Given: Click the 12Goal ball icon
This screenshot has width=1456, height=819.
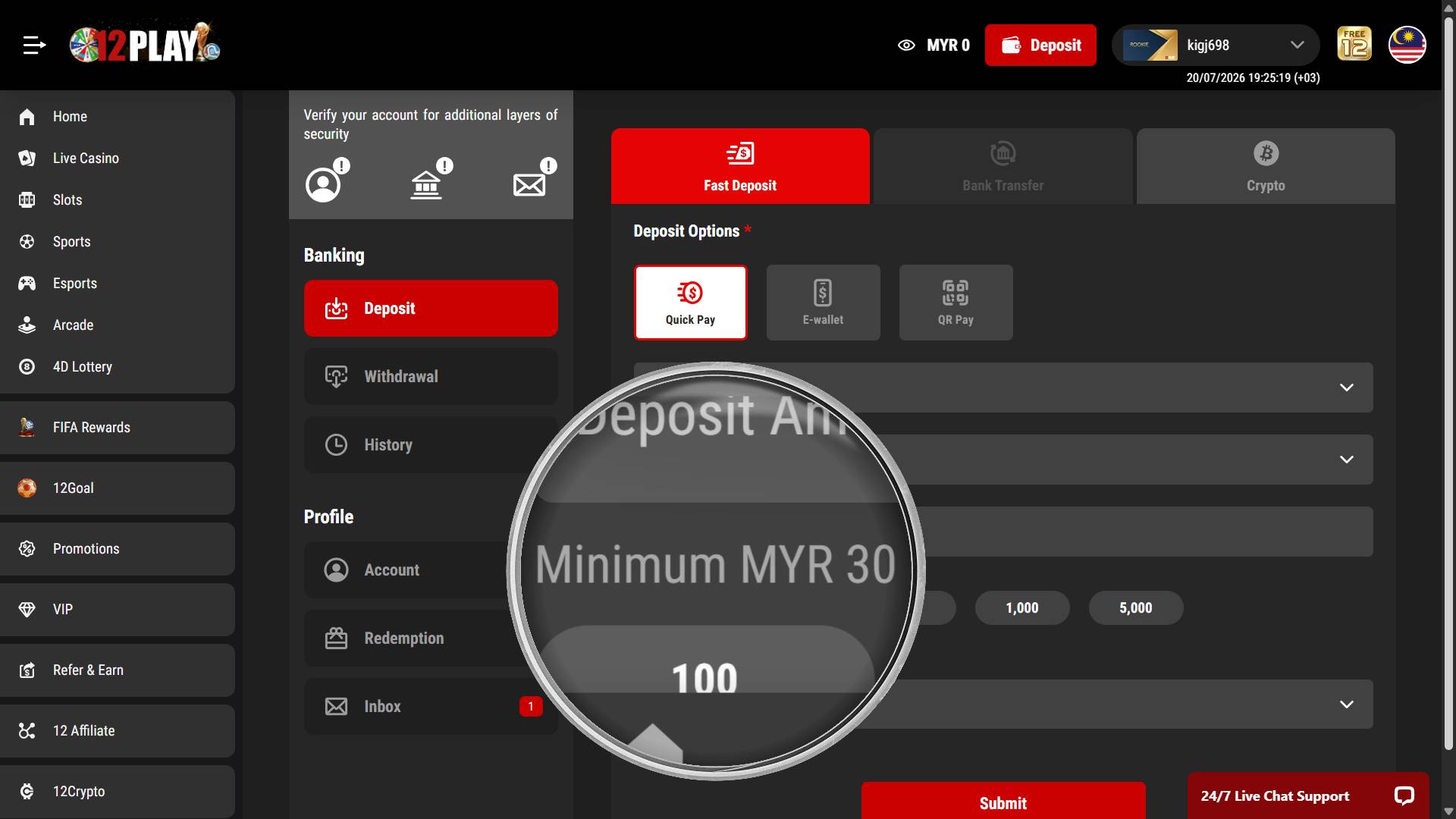Looking at the screenshot, I should pos(27,488).
